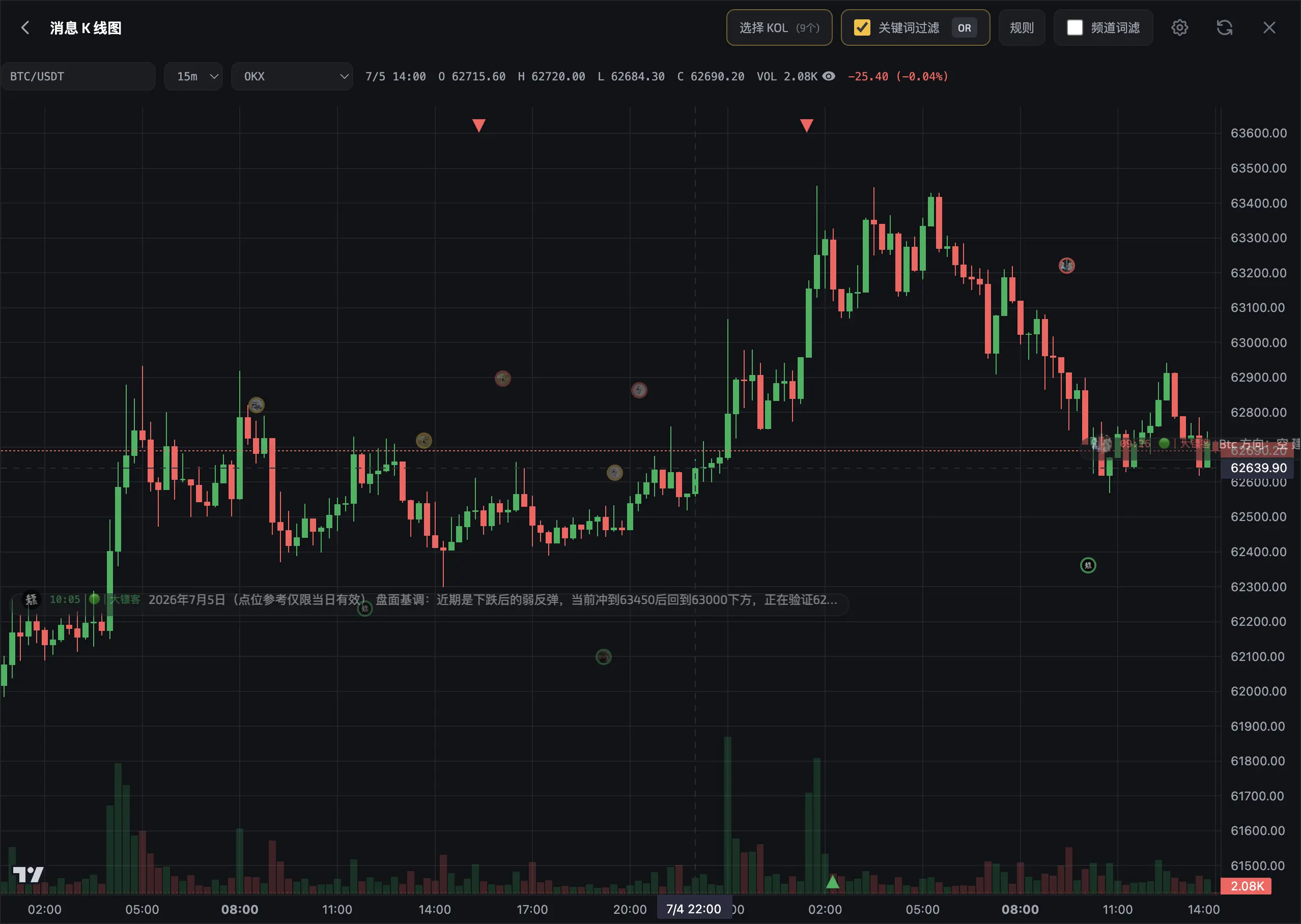
Task: Open the red-ringed avatar marker near 16:00
Action: click(502, 379)
